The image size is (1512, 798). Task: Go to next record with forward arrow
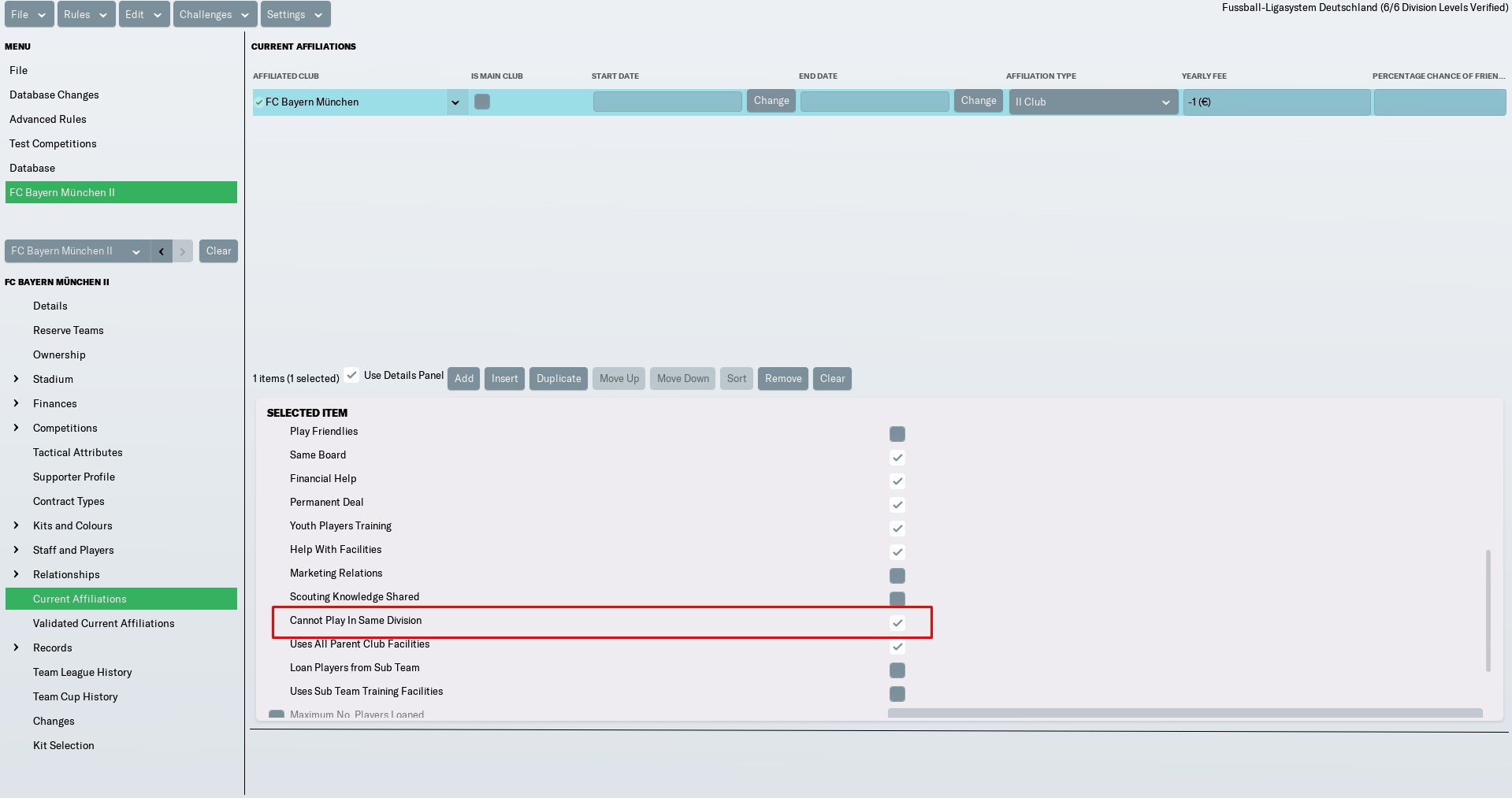tap(183, 251)
